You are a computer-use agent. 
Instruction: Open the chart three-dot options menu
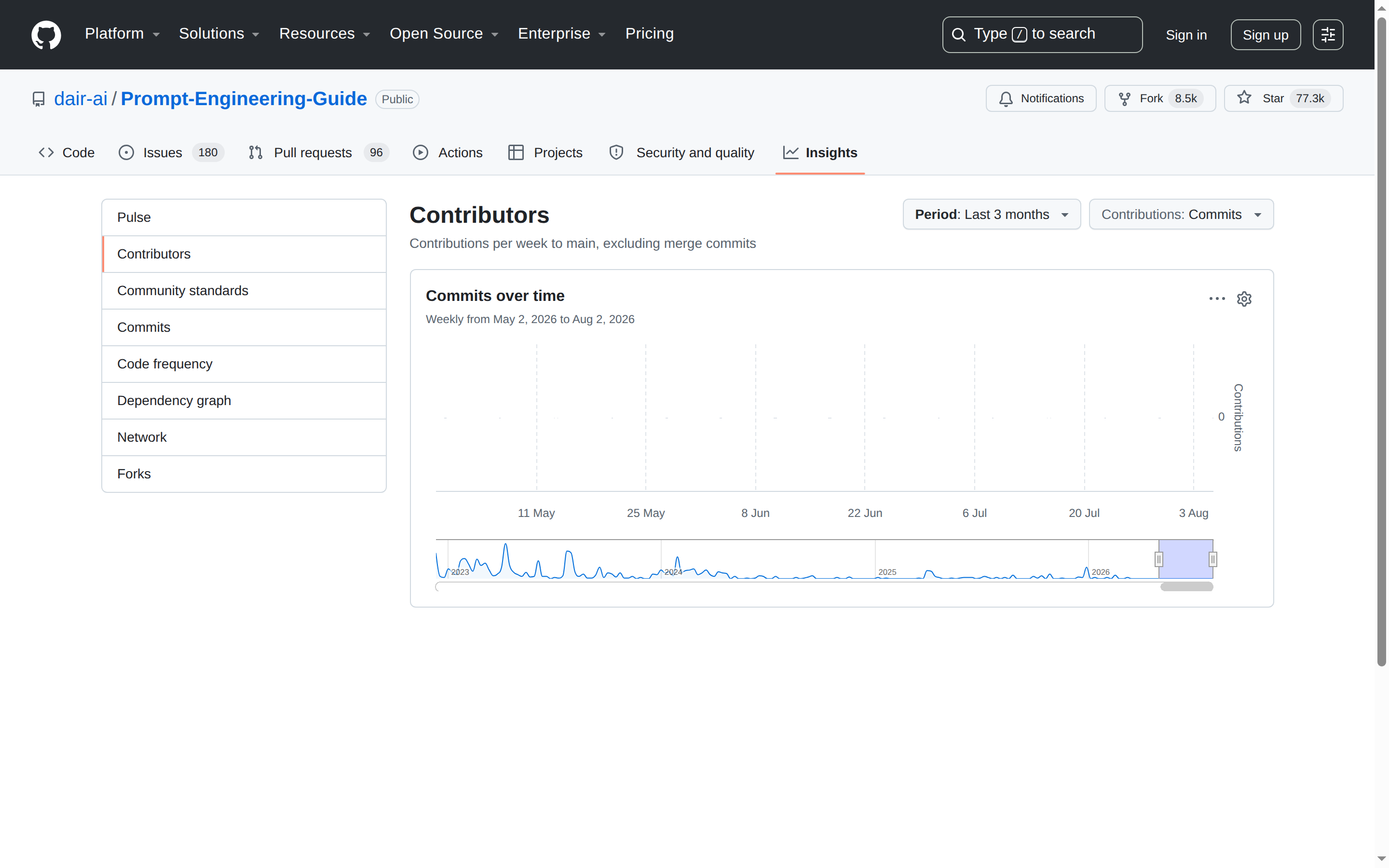pos(1217,298)
